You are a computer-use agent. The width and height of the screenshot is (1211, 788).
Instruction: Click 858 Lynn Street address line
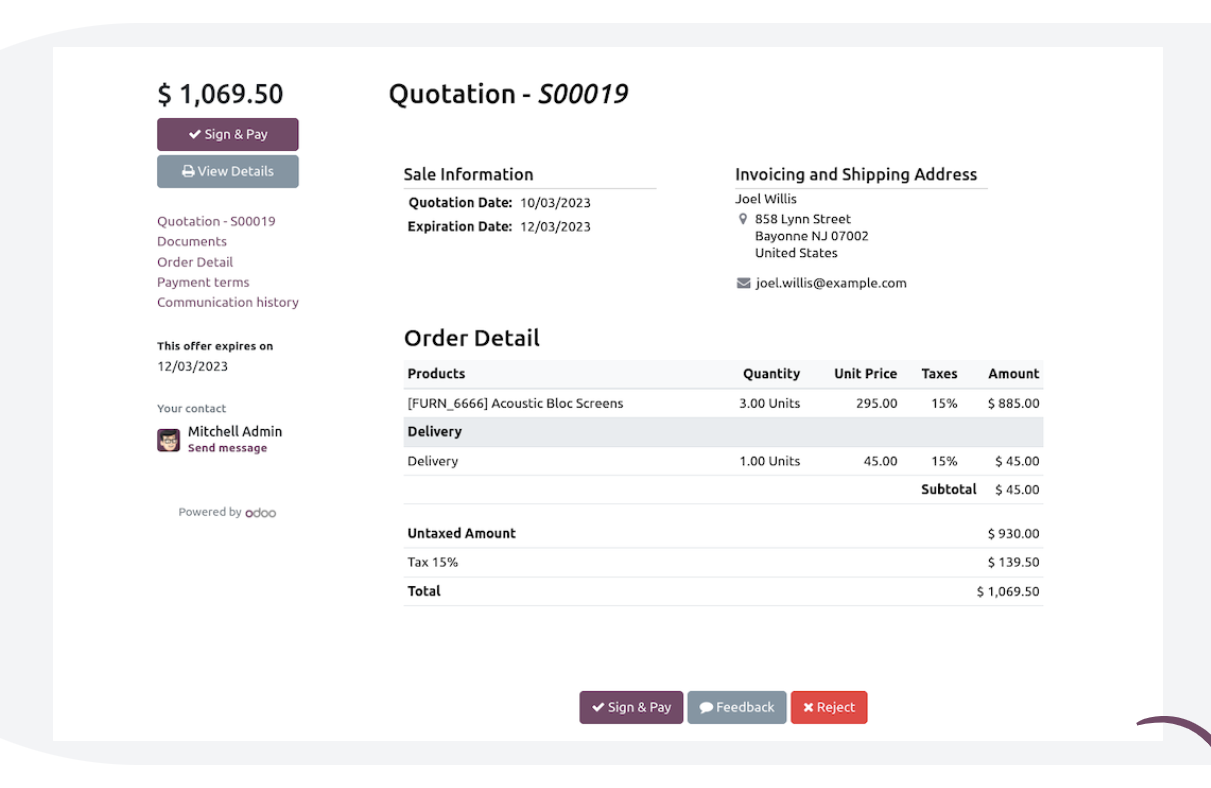pos(803,219)
